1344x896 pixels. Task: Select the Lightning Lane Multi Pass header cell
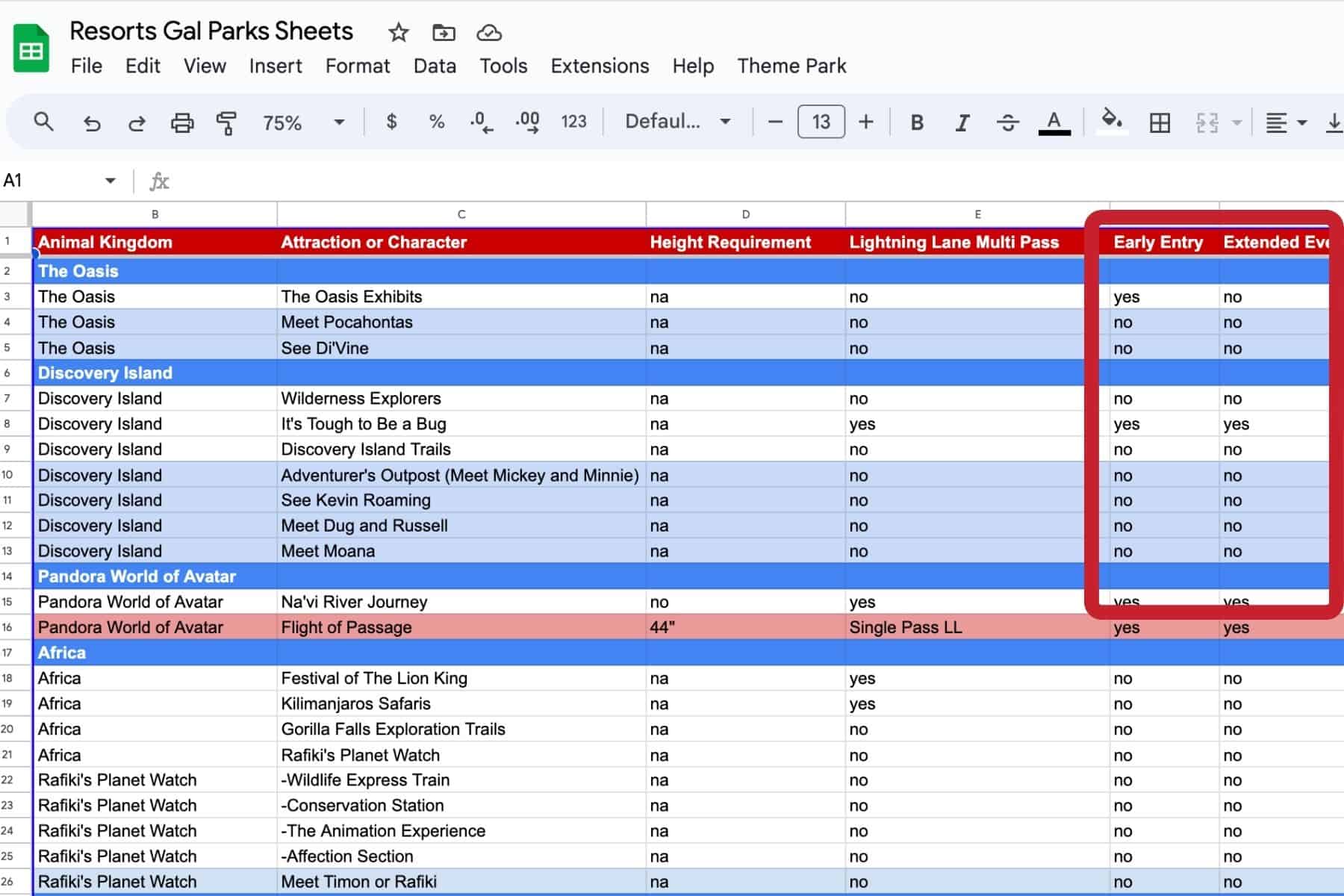(977, 242)
